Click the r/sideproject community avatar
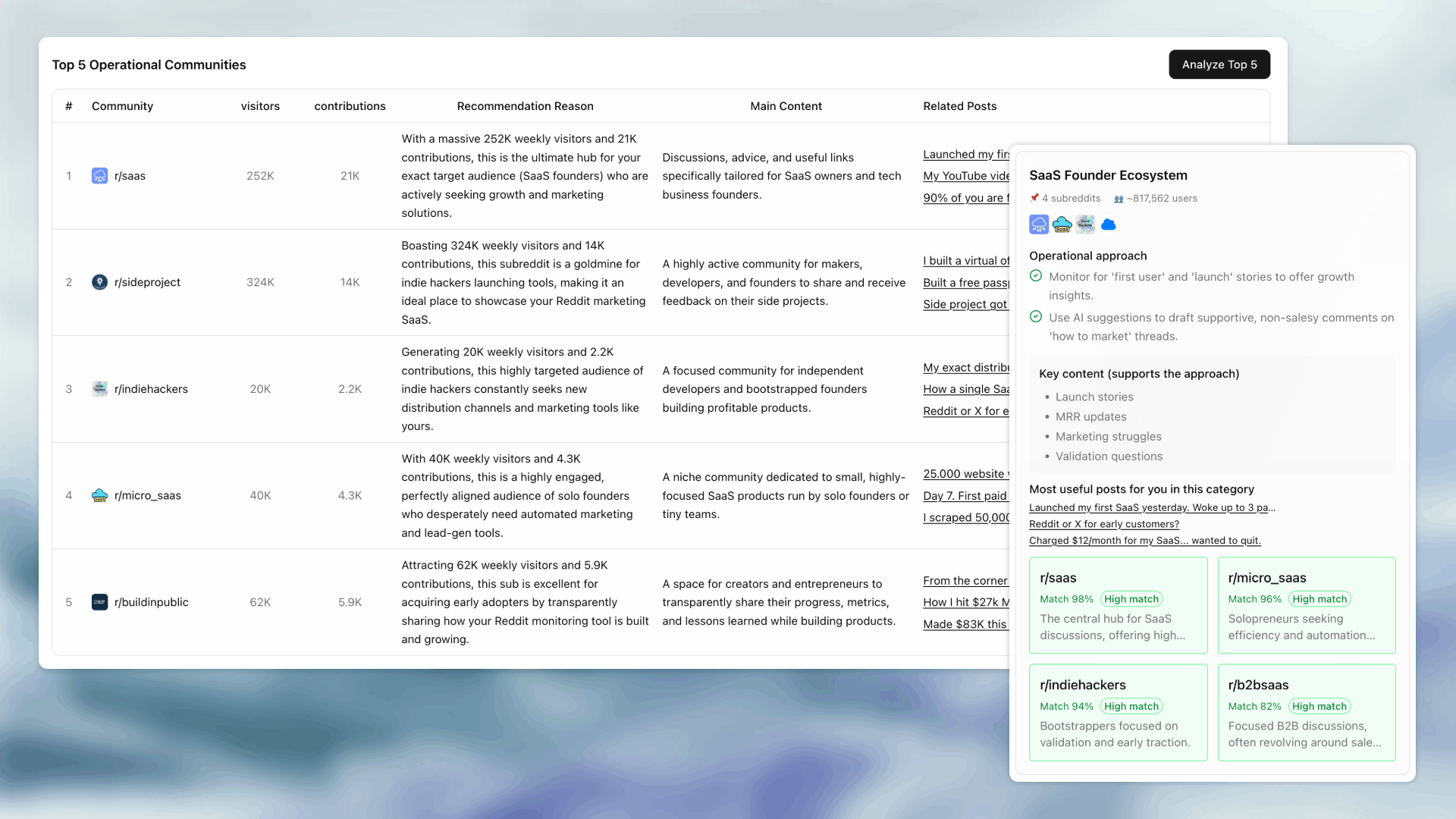 click(99, 282)
